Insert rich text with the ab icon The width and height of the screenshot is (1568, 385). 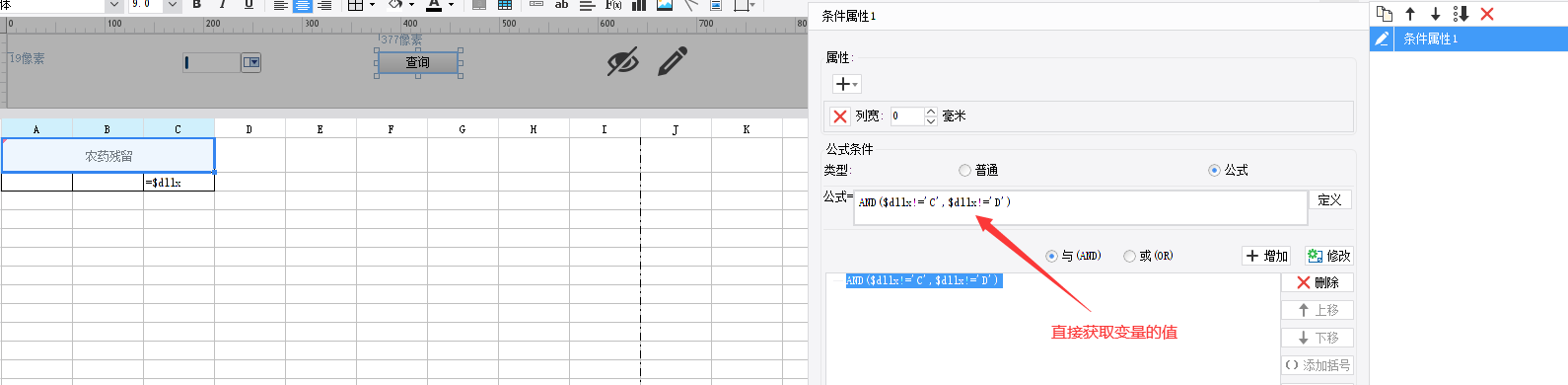(x=562, y=5)
